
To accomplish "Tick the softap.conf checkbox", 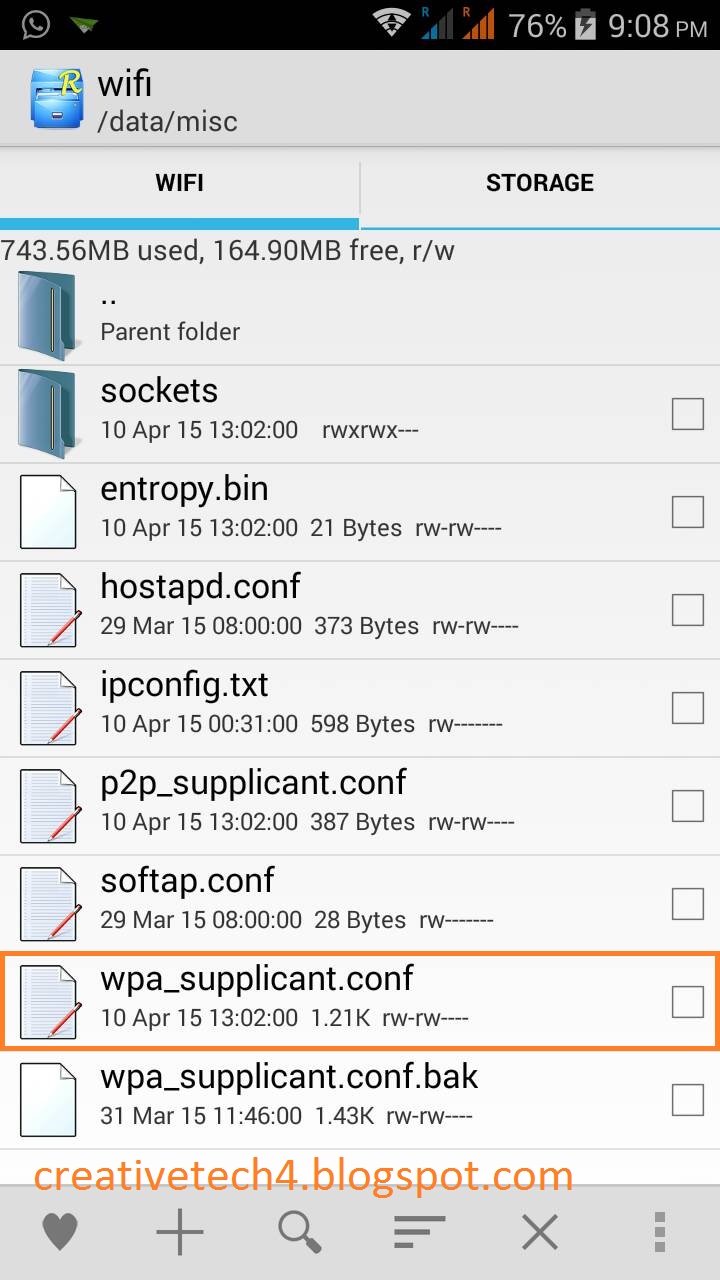I will pyautogui.click(x=688, y=903).
